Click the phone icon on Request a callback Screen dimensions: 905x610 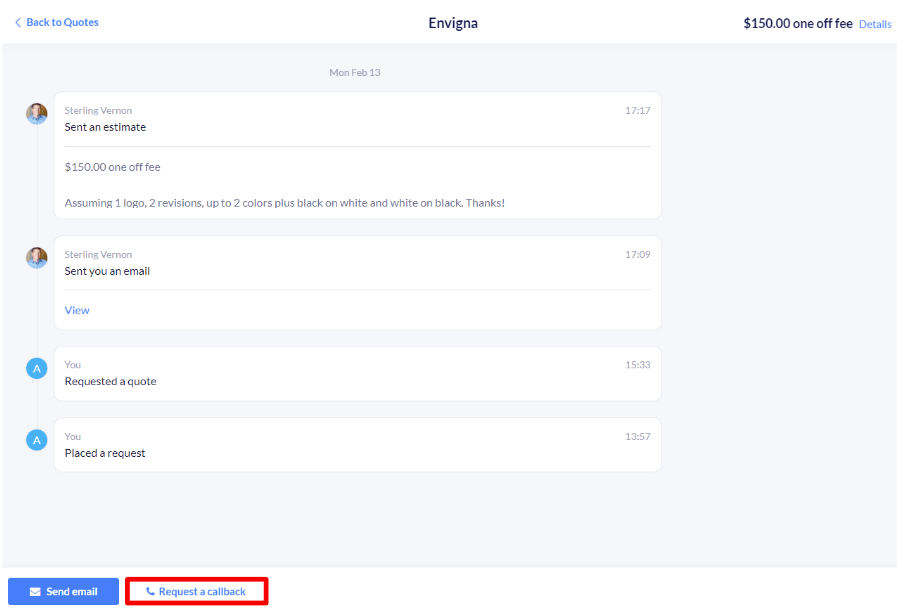coord(150,592)
